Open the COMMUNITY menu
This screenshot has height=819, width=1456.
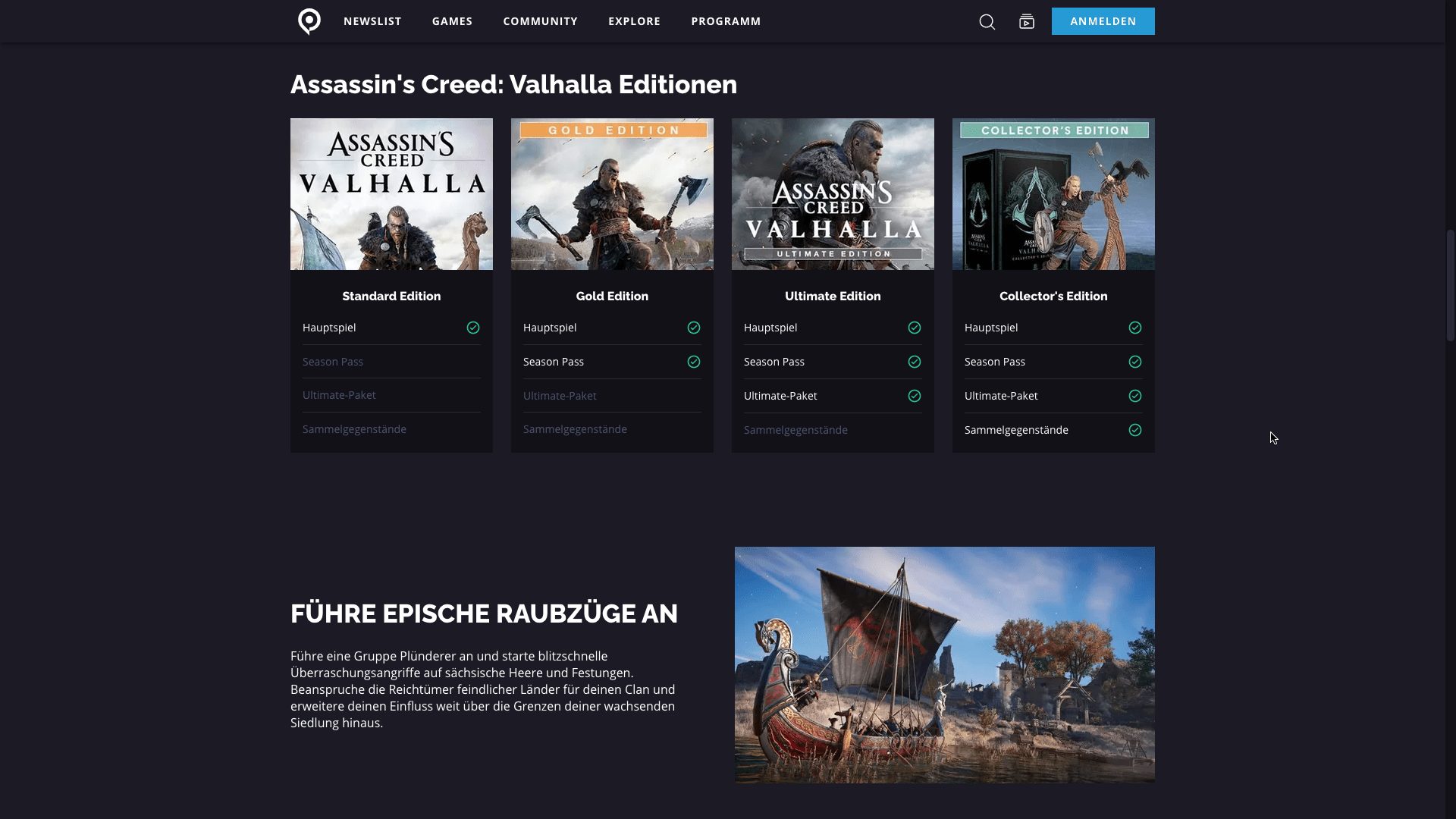tap(540, 21)
